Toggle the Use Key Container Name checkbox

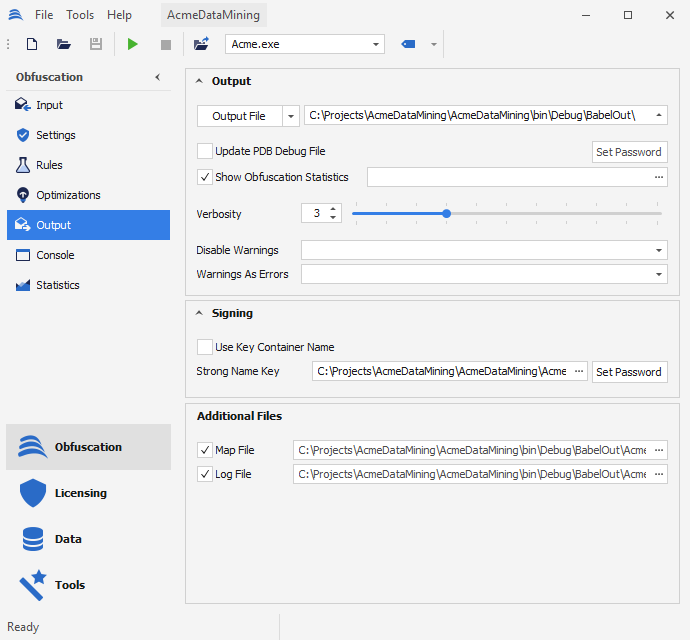coord(205,347)
